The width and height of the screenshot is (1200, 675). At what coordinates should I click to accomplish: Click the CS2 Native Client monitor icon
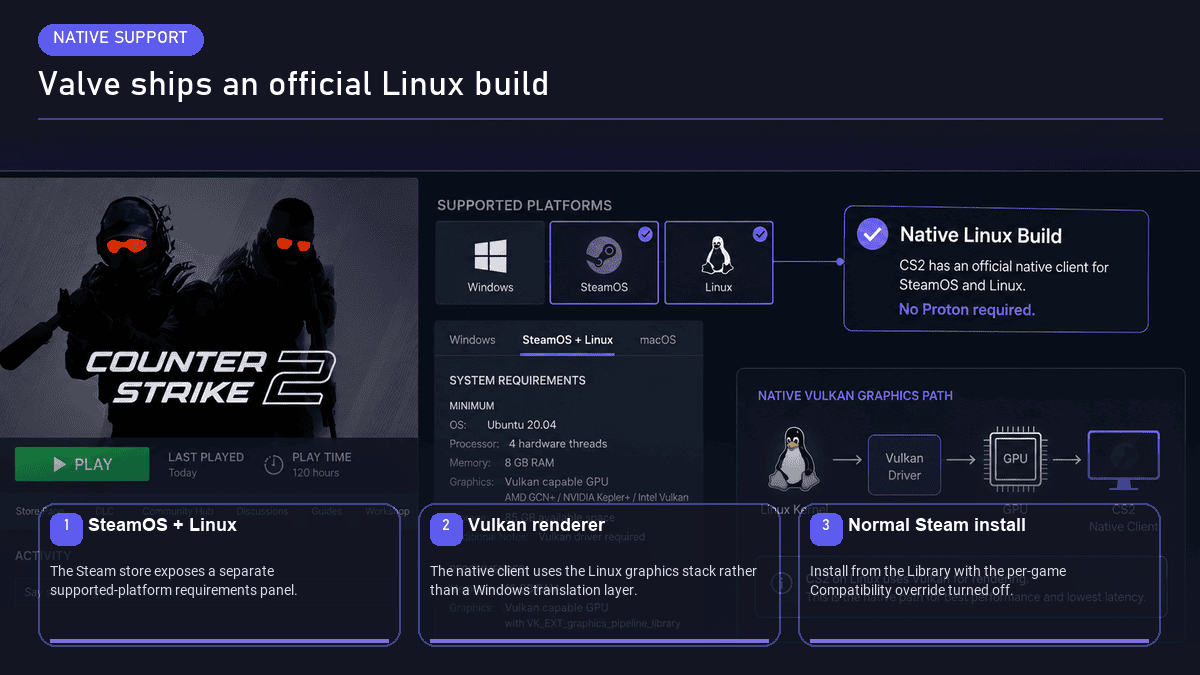click(1123, 460)
